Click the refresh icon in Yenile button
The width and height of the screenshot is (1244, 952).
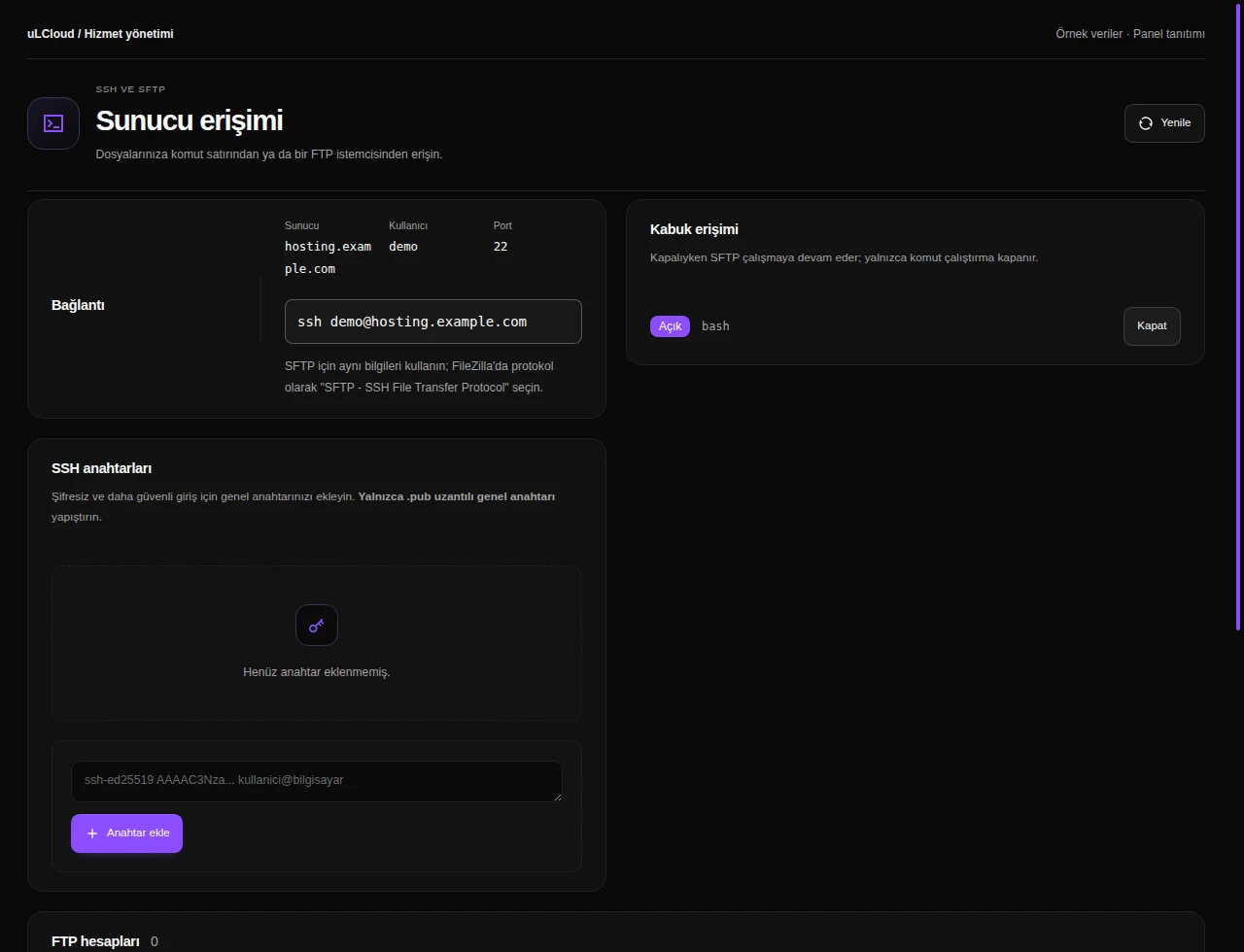coord(1145,123)
